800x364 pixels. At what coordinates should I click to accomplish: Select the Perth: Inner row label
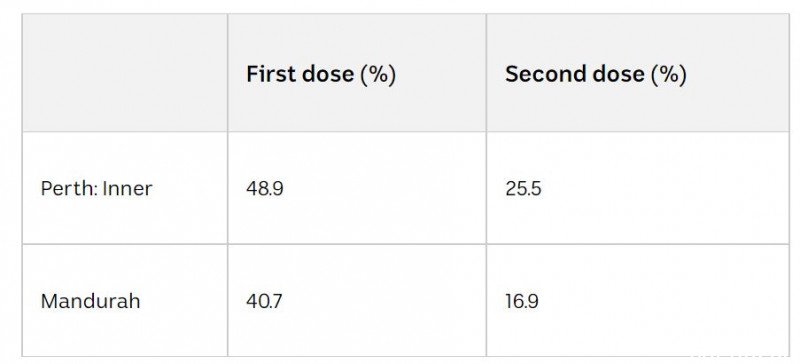pyautogui.click(x=96, y=189)
